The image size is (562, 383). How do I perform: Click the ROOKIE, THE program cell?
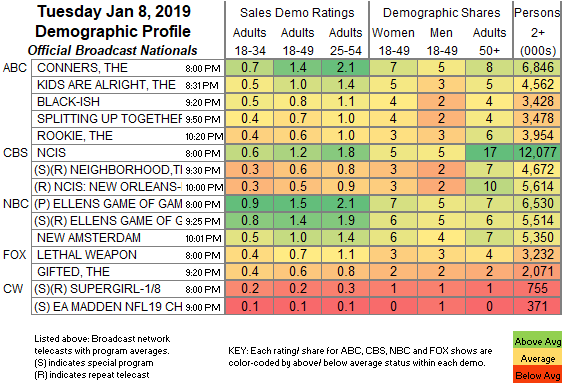128,136
